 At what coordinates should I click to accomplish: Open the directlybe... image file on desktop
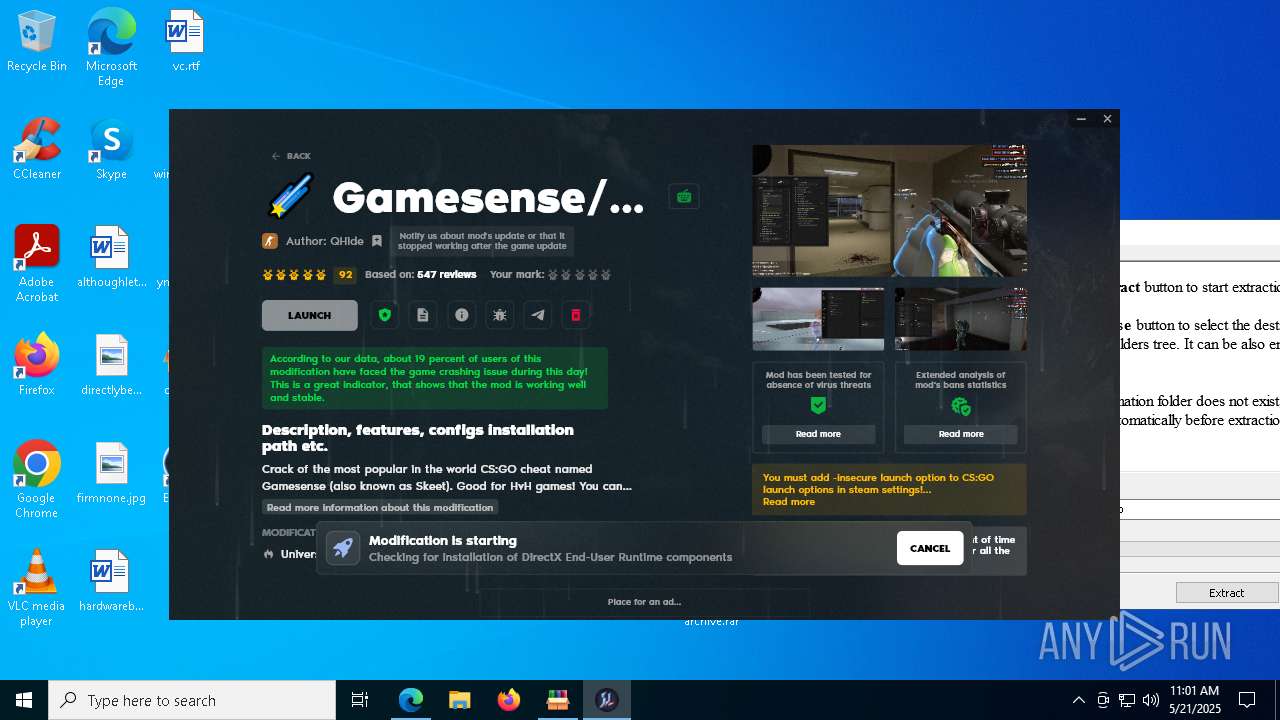coord(111,365)
